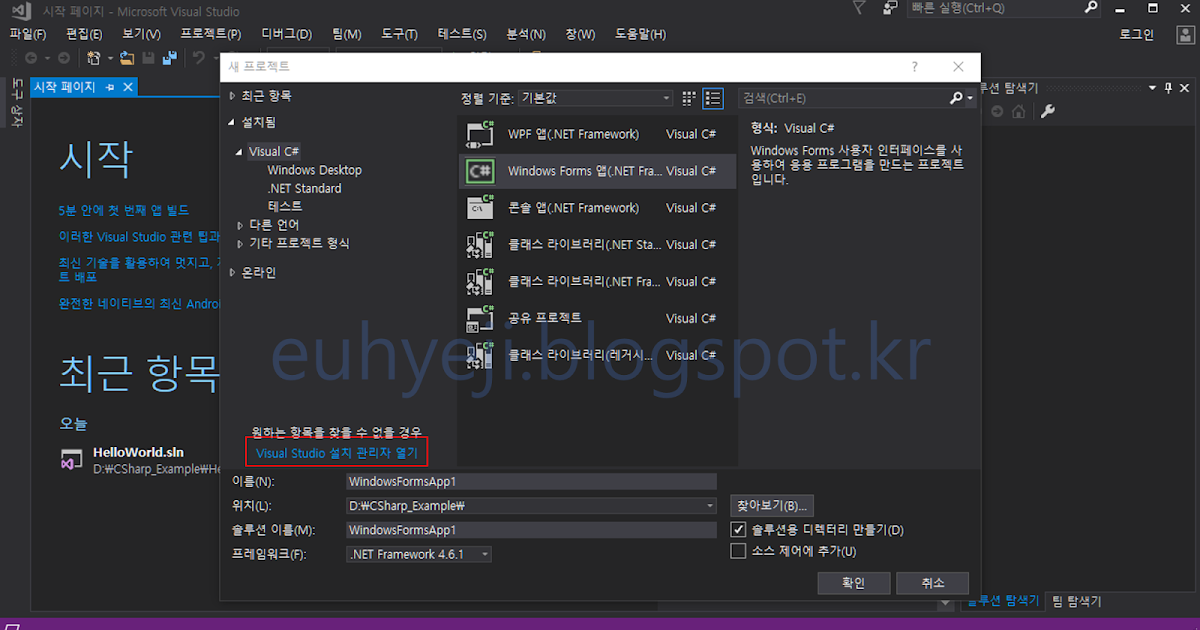Click the 로그인 sign-in link
This screenshot has width=1200, height=630.
pos(1136,35)
